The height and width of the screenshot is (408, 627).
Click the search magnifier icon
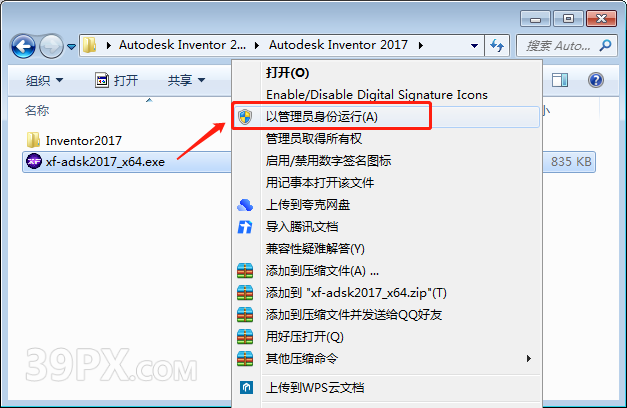[x=605, y=46]
